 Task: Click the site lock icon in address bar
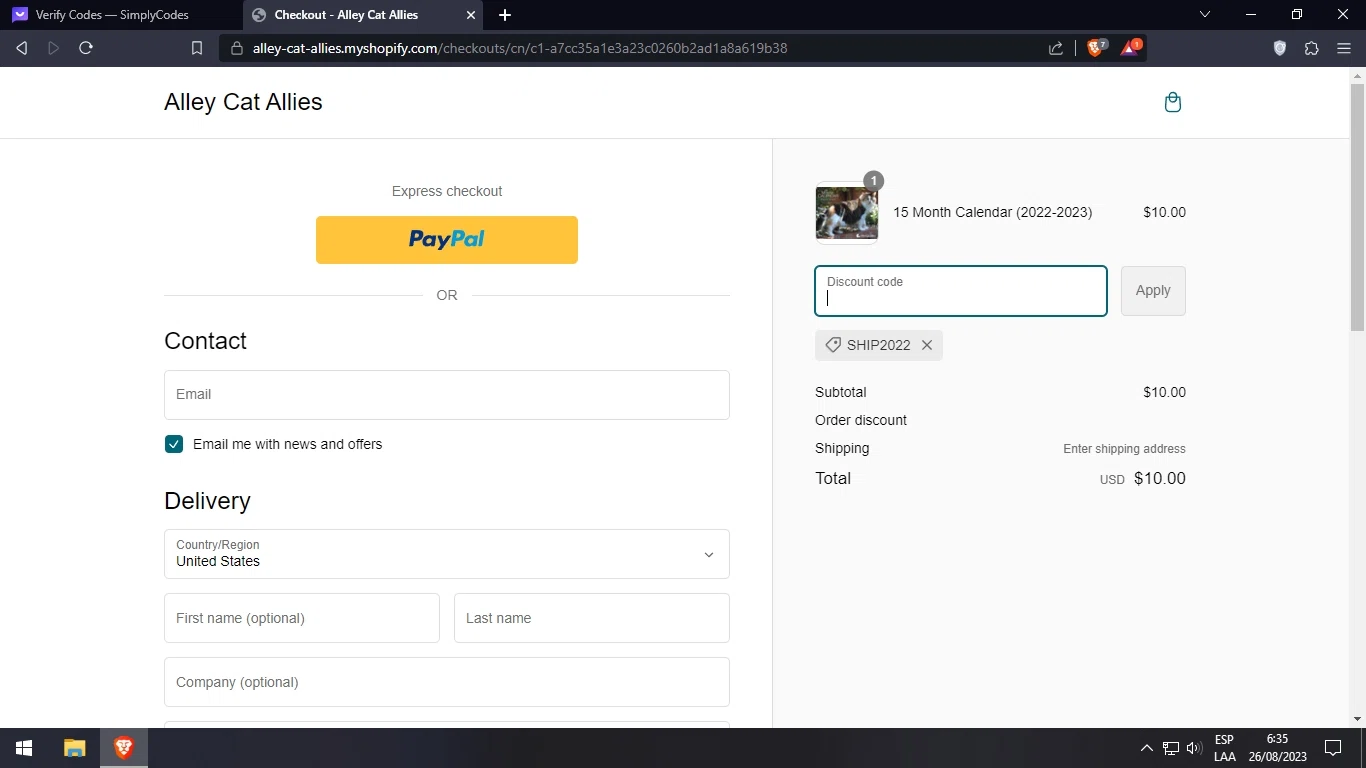click(237, 48)
